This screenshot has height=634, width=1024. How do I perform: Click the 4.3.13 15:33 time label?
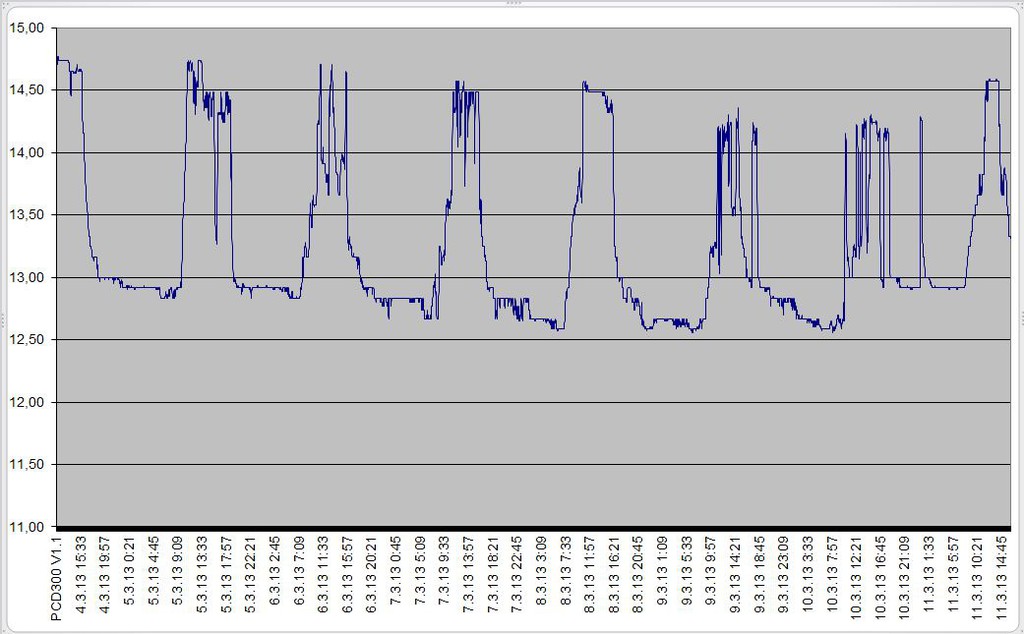pyautogui.click(x=80, y=575)
